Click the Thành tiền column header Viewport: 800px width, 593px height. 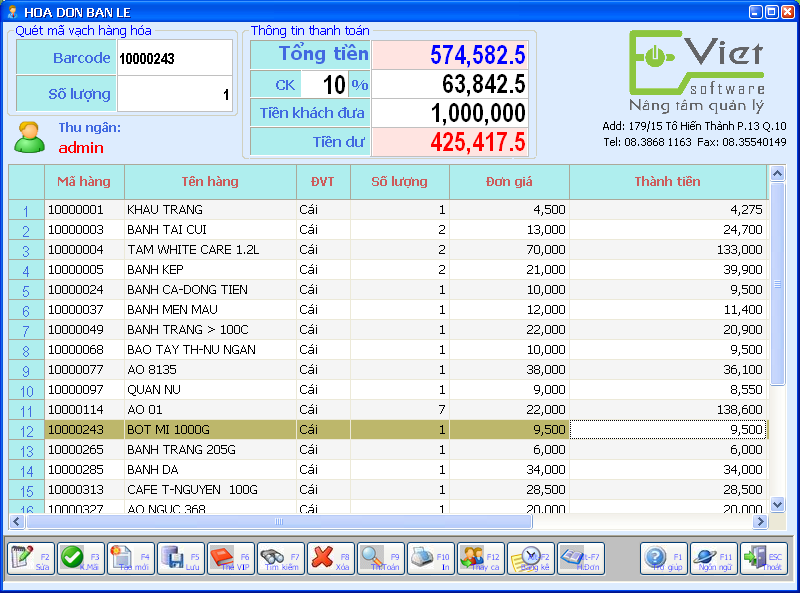(668, 182)
